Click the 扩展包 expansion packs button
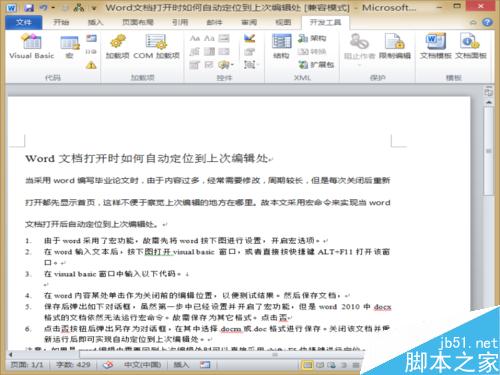The width and height of the screenshot is (500, 375). [x=316, y=65]
